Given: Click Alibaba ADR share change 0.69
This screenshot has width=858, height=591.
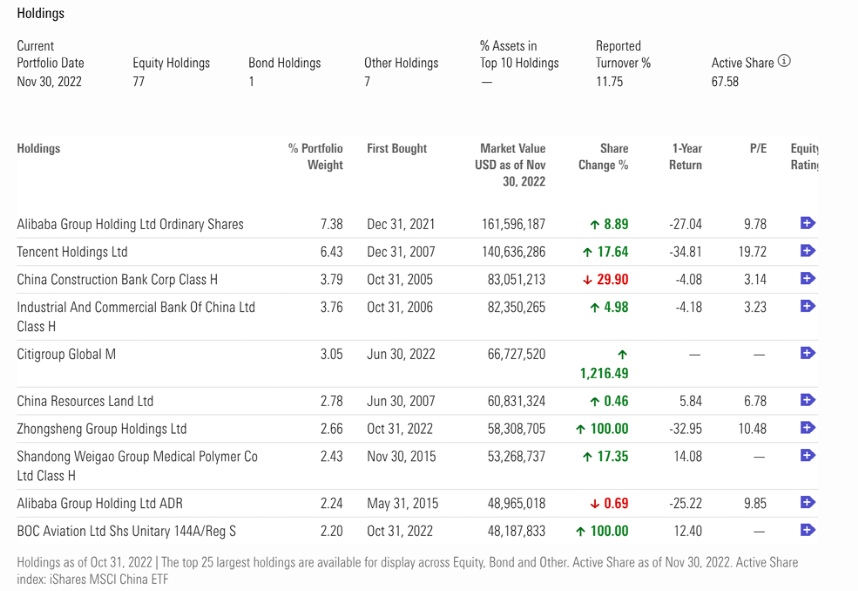Looking at the screenshot, I should 609,503.
